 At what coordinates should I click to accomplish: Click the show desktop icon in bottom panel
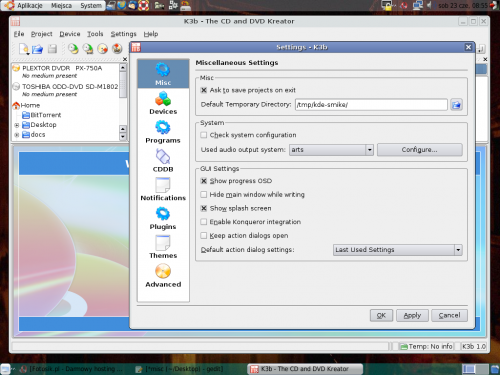[x=6, y=369]
